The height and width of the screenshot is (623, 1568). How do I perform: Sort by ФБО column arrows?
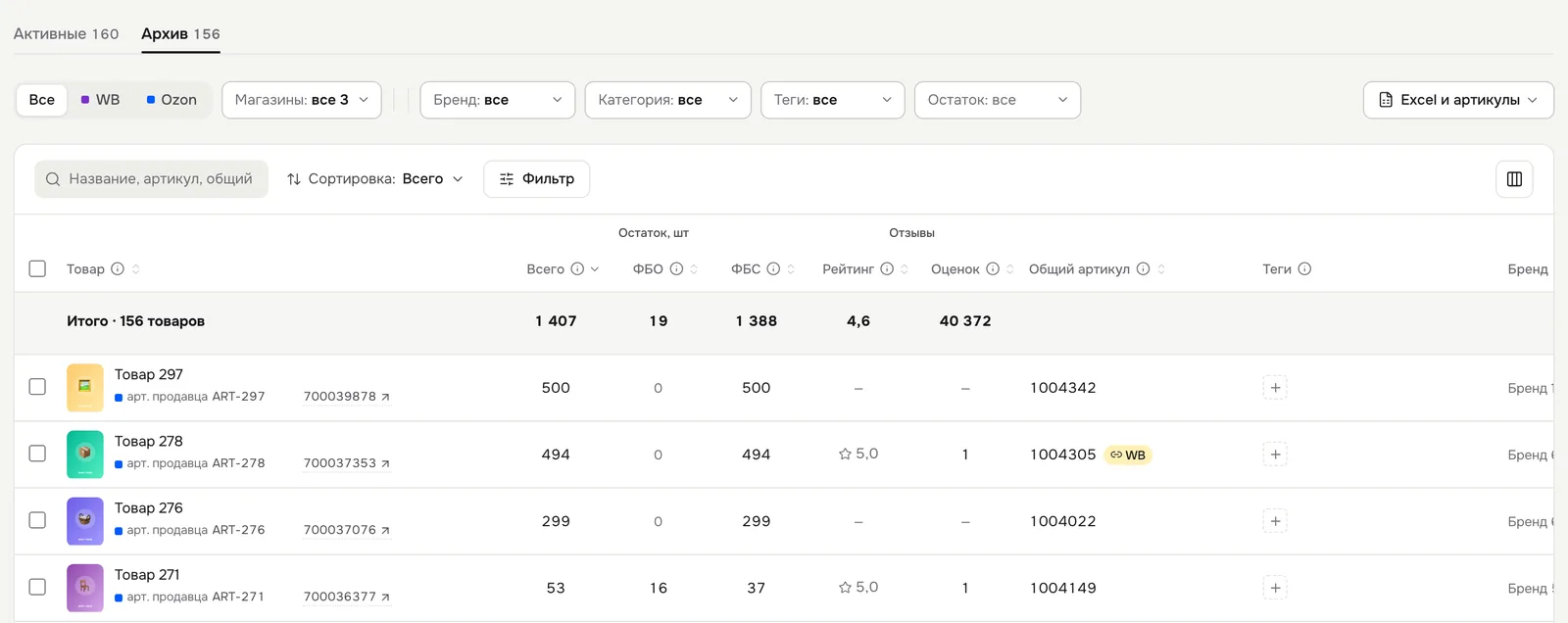click(x=694, y=269)
